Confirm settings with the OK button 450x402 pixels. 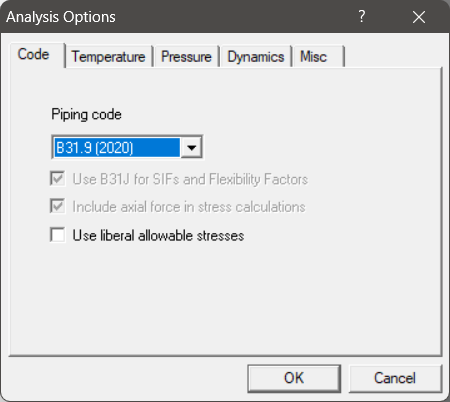coord(294,378)
